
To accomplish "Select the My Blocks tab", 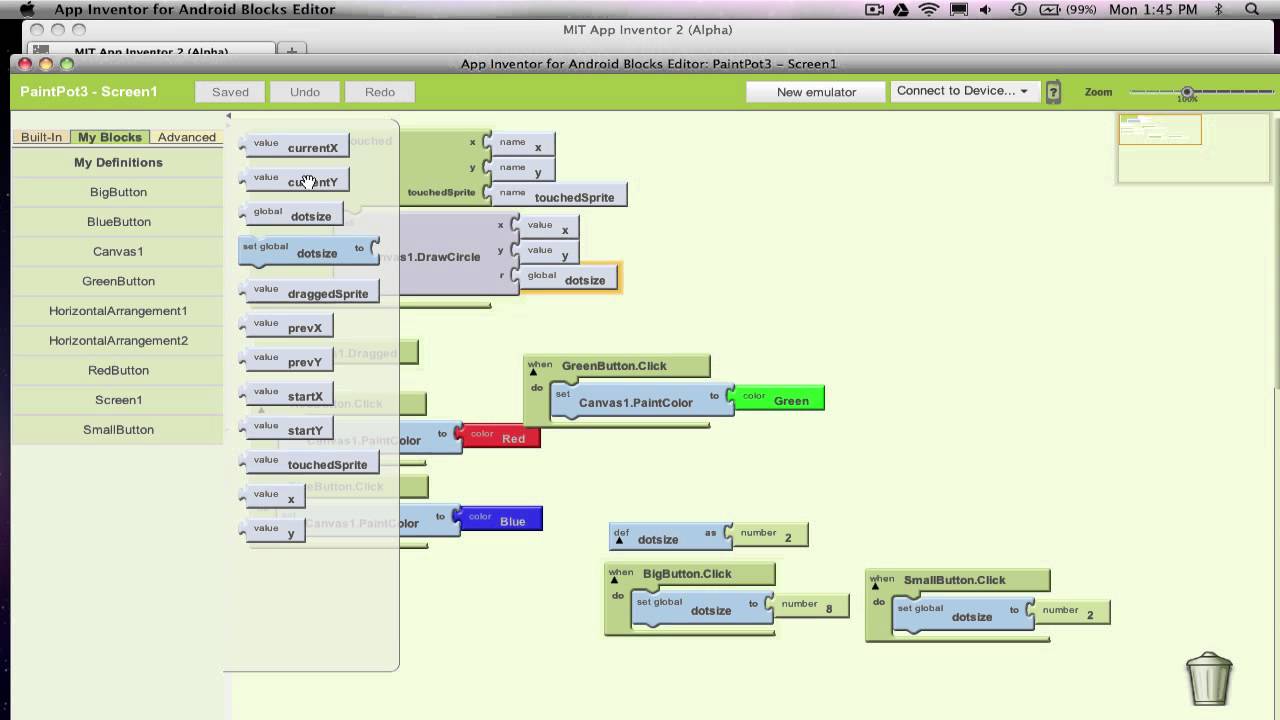I will point(110,137).
